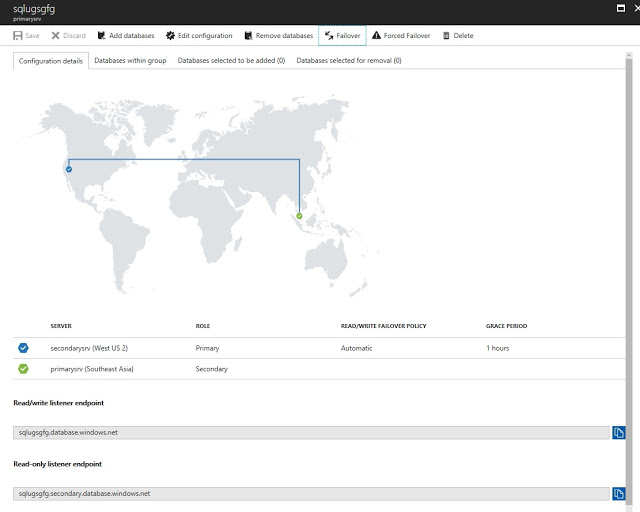Switch to Databases within group tab
640x512 pixels.
pos(130,60)
